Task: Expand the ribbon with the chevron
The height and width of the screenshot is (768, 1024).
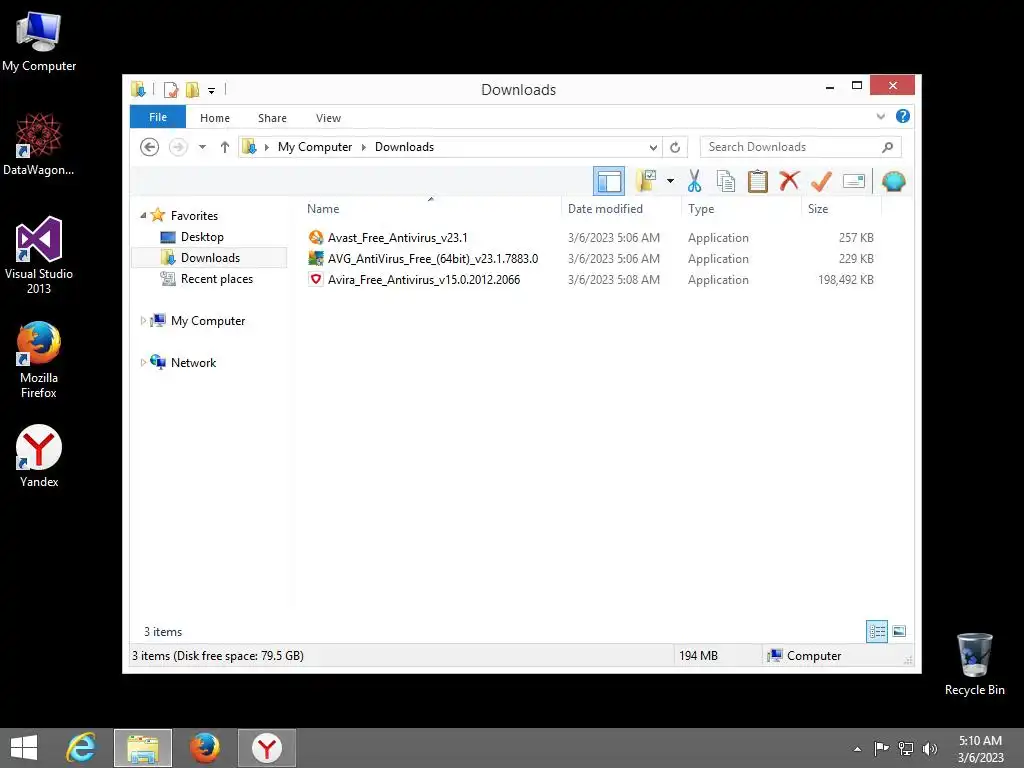Action: click(880, 117)
